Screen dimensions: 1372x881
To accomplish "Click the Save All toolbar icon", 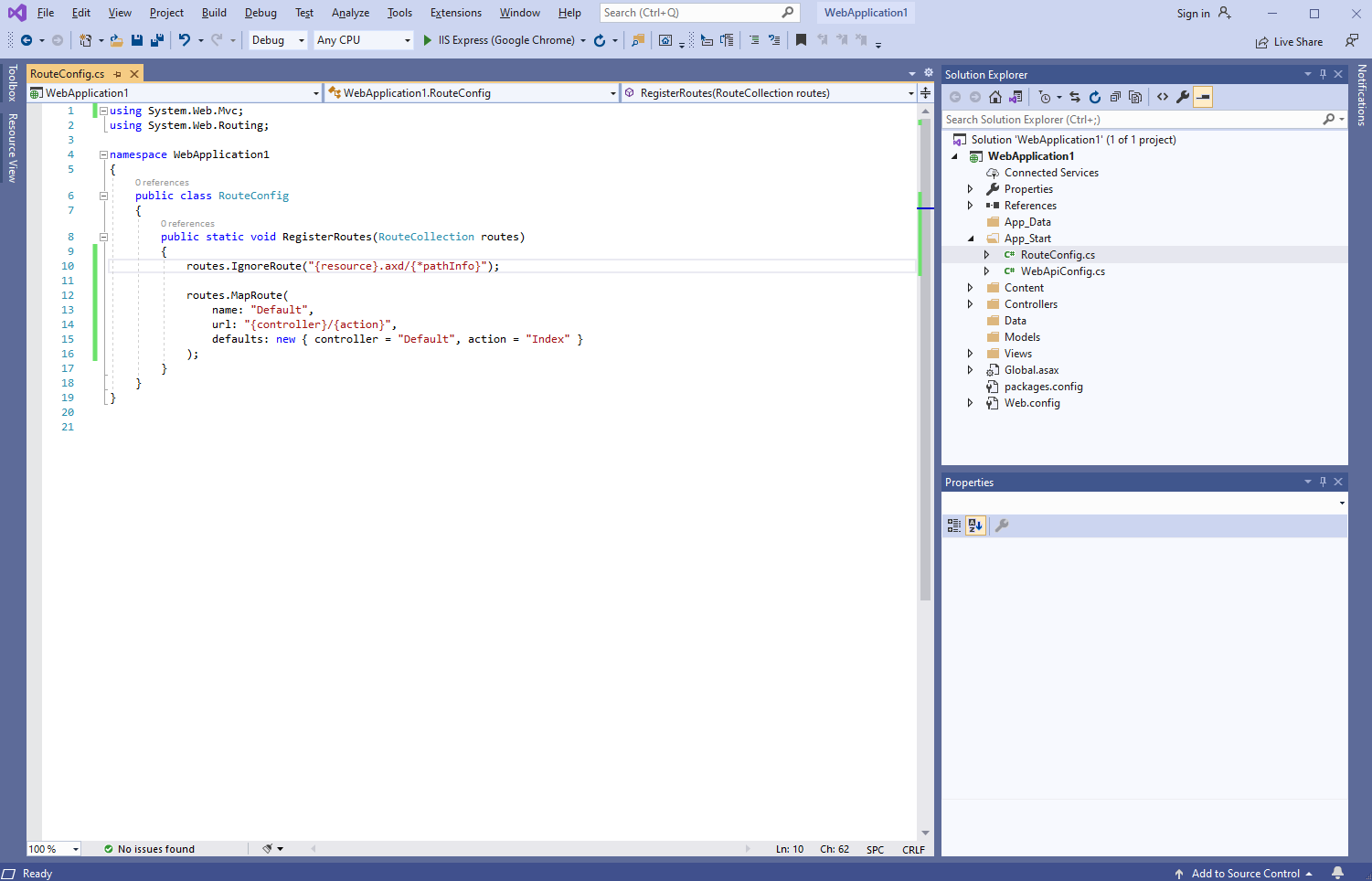I will click(157, 40).
